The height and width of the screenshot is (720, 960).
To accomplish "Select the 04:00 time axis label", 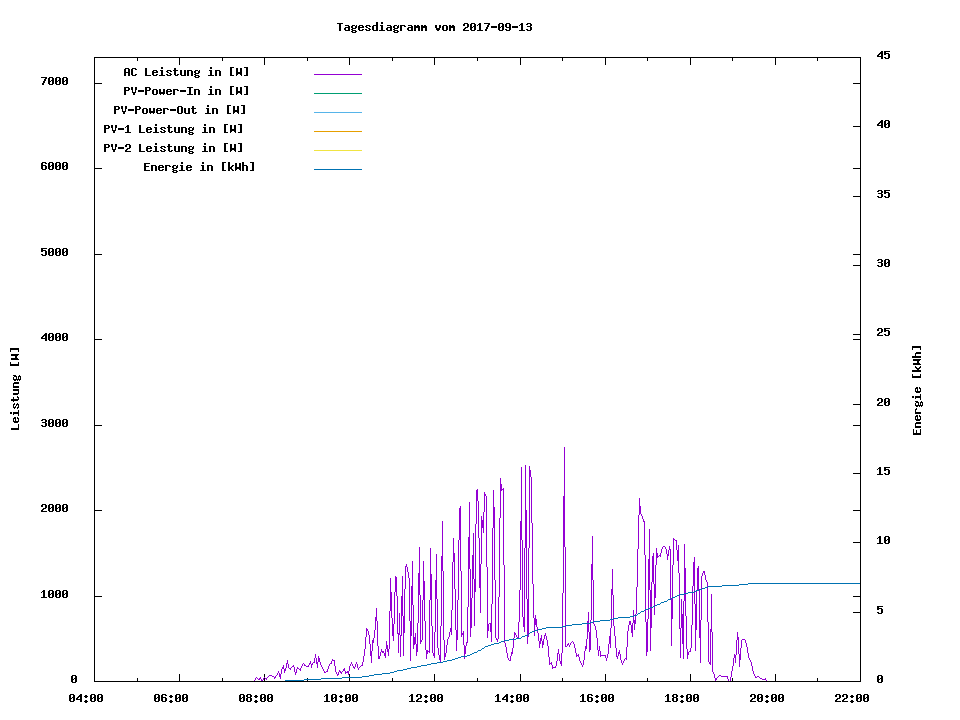I will (86, 699).
